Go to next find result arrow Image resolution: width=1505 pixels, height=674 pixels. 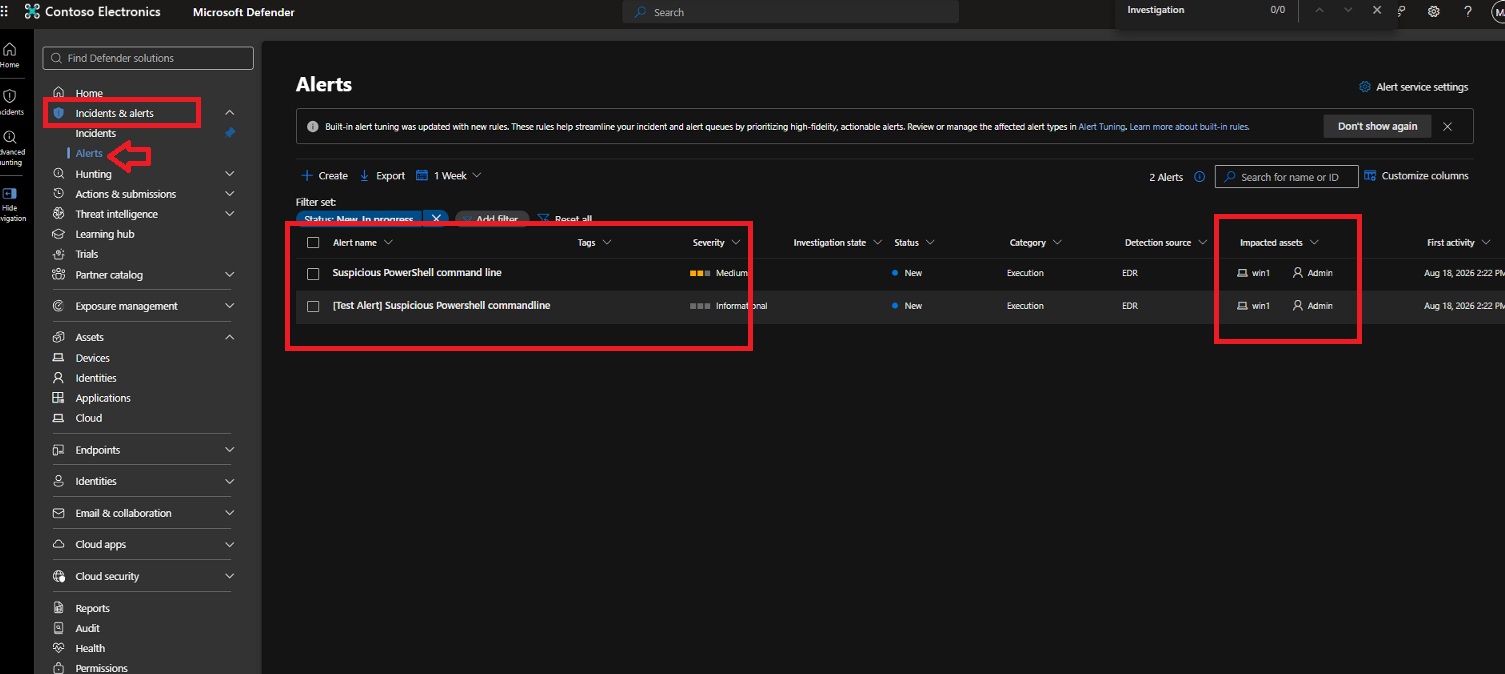1348,10
